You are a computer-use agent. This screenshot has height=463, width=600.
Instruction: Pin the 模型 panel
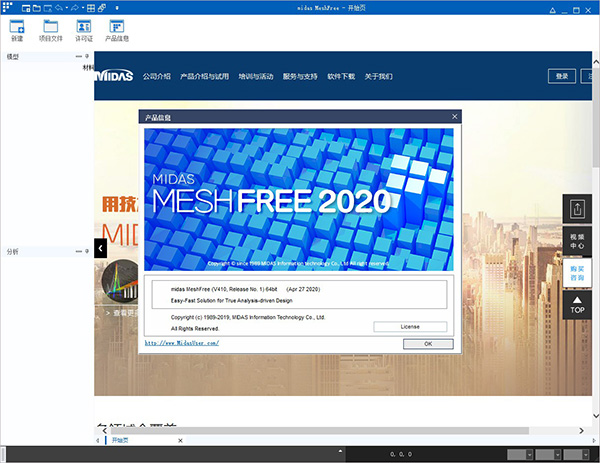87,56
